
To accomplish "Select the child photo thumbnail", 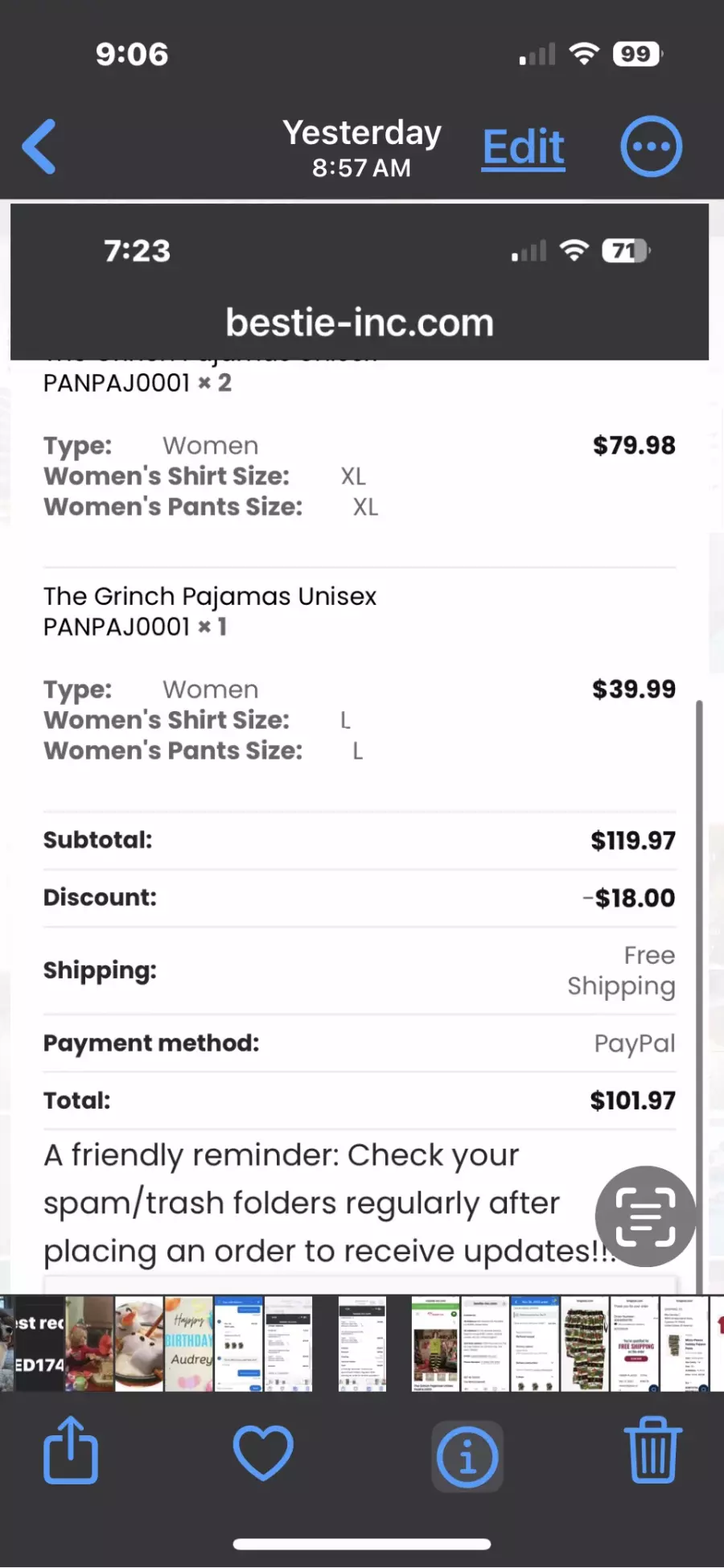I will pos(89,1344).
